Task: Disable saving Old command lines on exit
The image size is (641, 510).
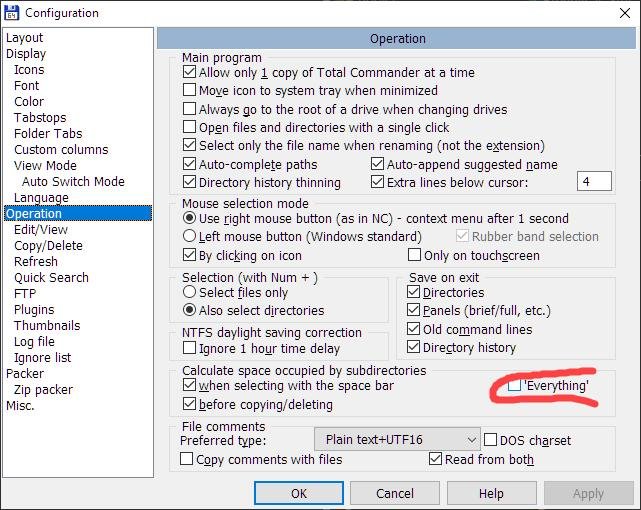Action: pyautogui.click(x=415, y=330)
